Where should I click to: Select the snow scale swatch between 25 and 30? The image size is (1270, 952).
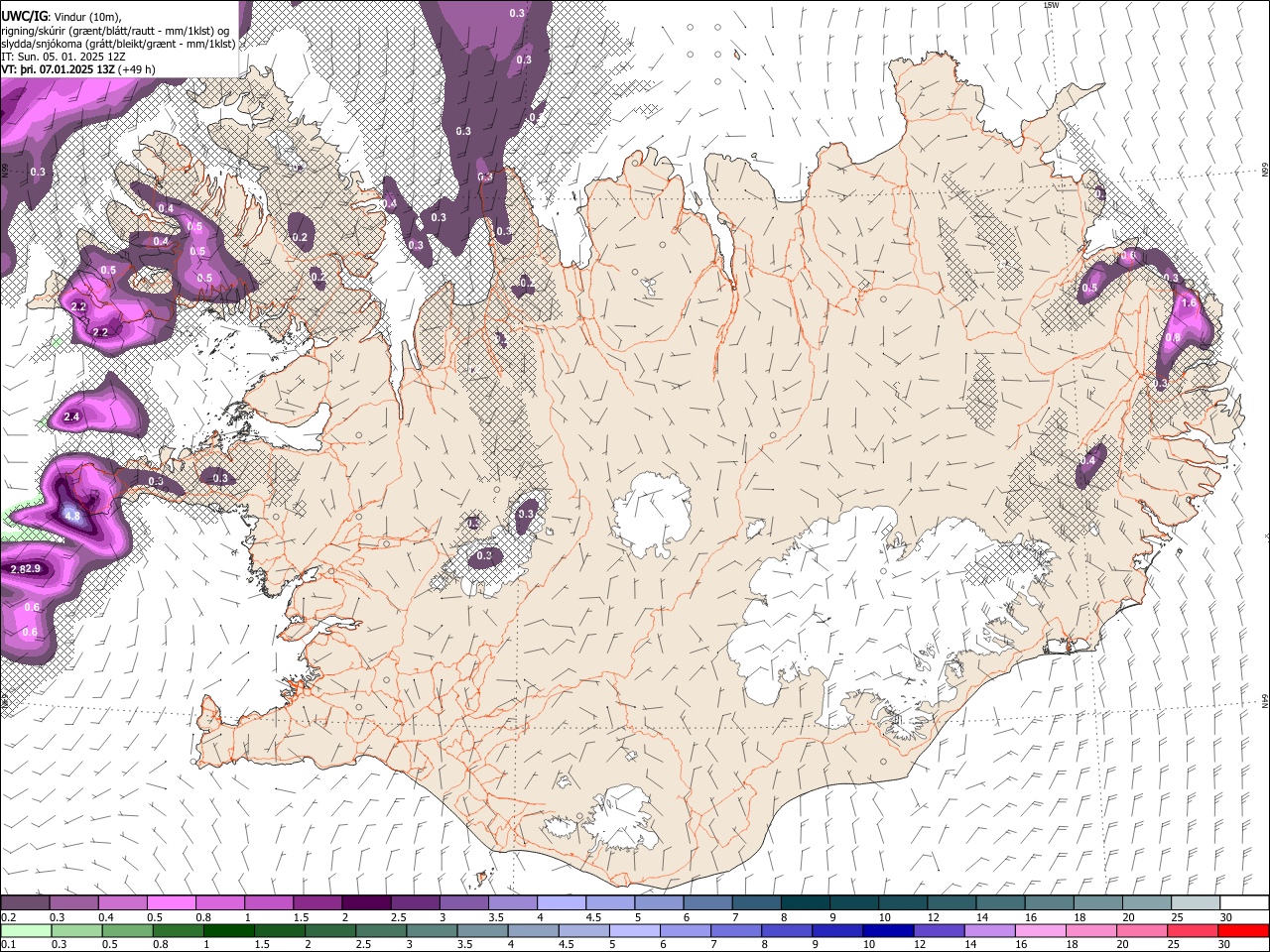click(x=1197, y=903)
